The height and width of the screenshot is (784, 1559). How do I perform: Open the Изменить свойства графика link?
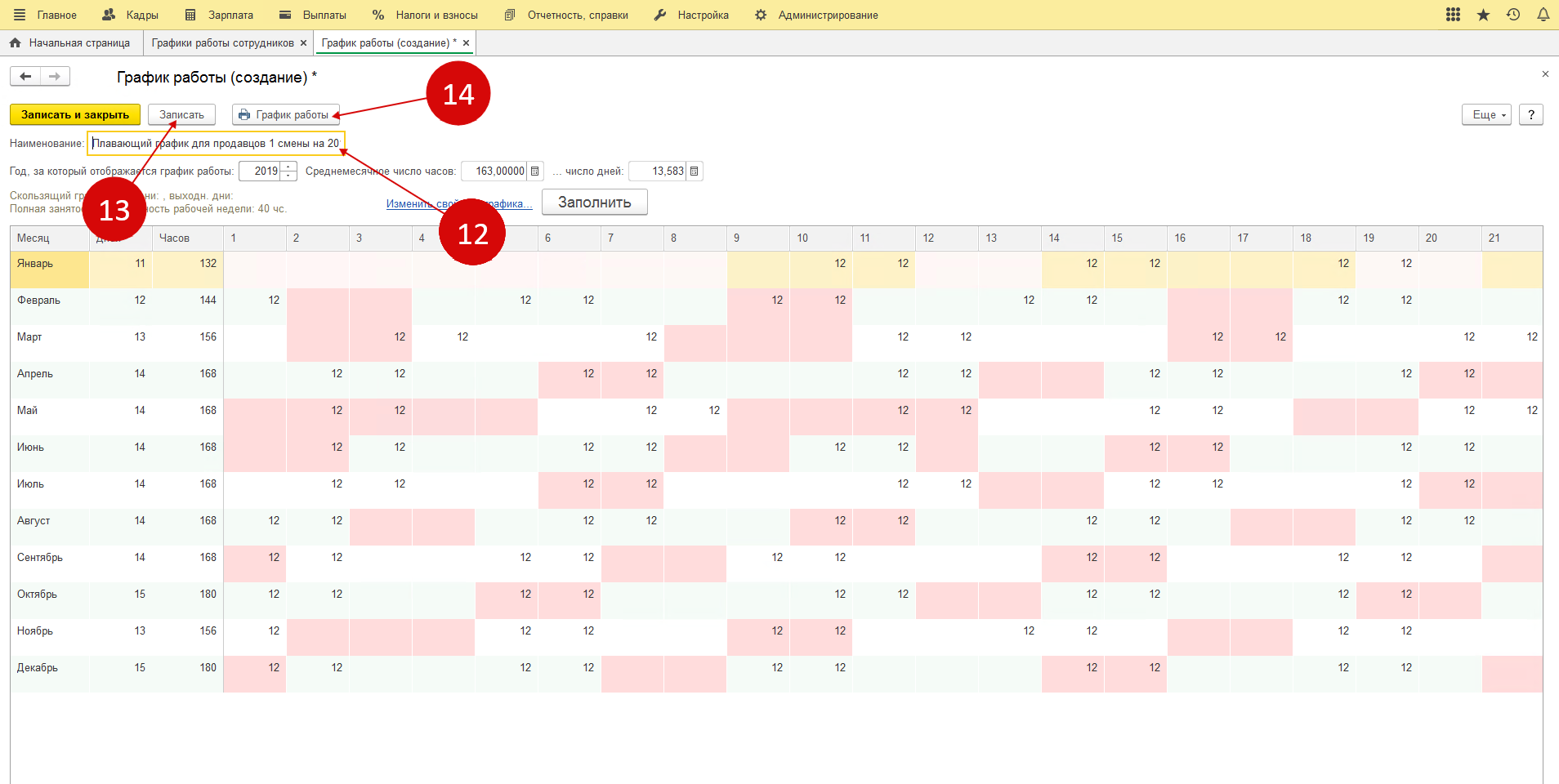point(459,203)
